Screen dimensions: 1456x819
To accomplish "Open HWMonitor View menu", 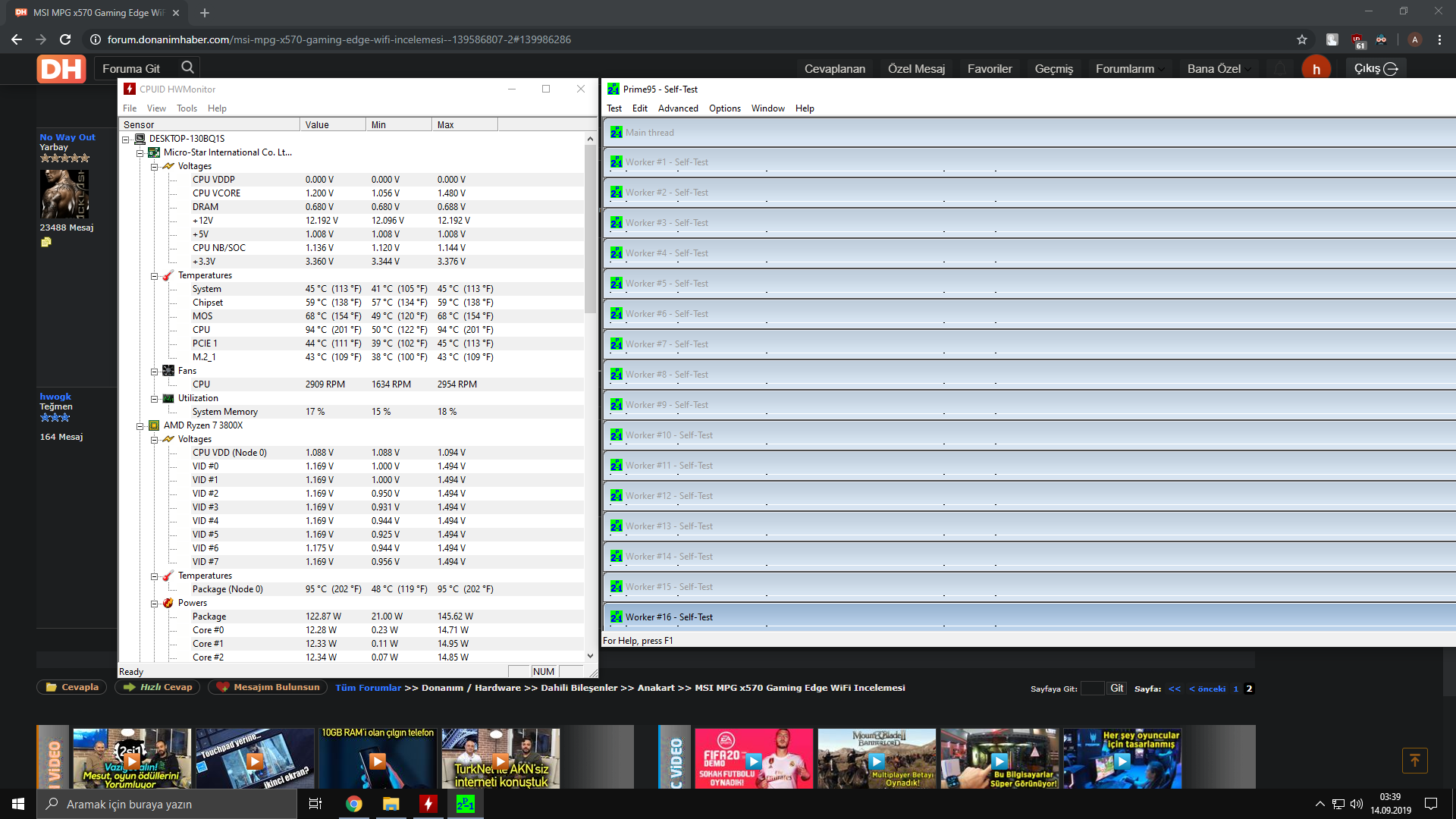I will (156, 108).
